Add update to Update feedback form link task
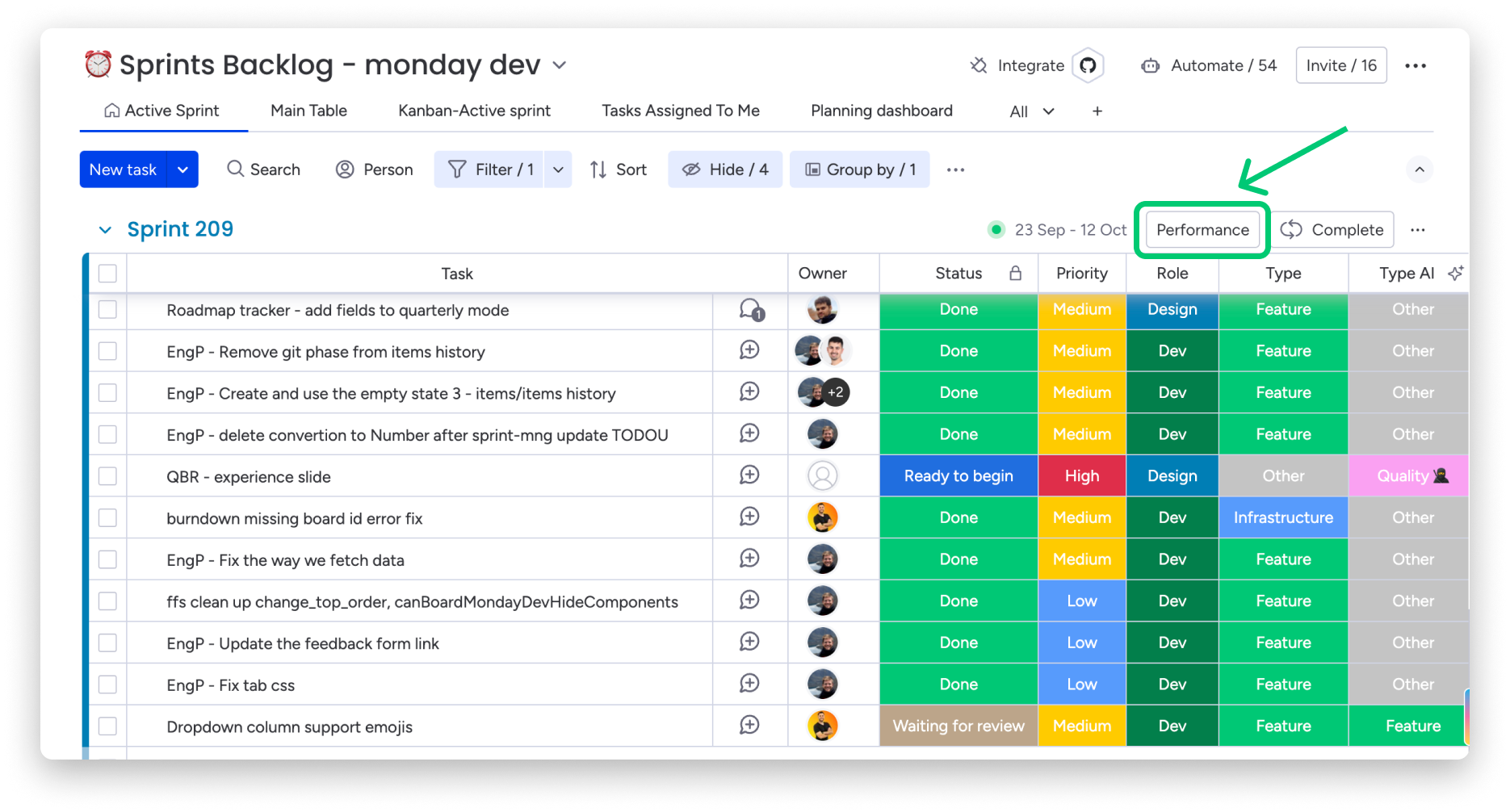 (749, 642)
